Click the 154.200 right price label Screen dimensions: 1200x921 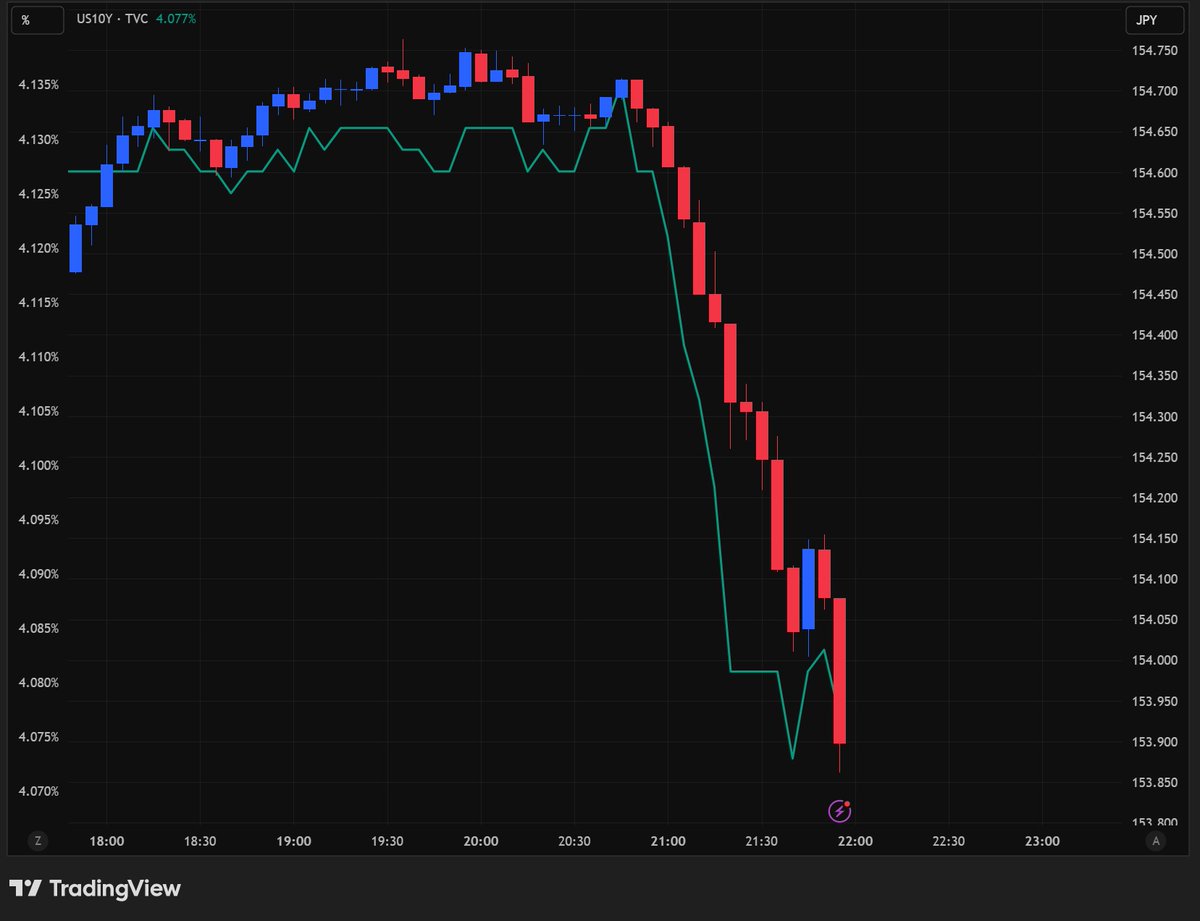pyautogui.click(x=1154, y=498)
